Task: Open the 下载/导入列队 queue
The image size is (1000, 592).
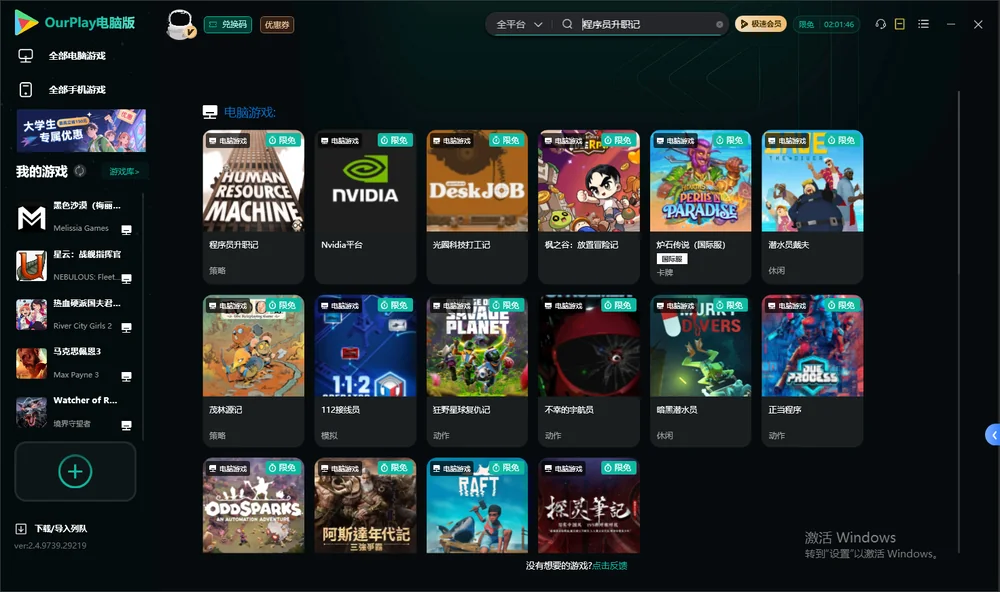Action: [x=61, y=528]
